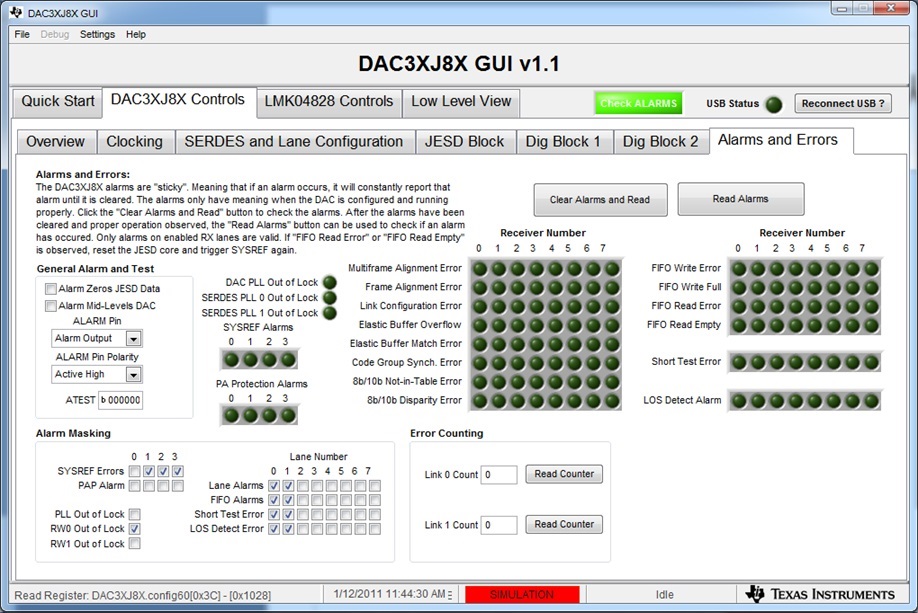
Task: Open the Overview sub-tab
Action: (56, 142)
